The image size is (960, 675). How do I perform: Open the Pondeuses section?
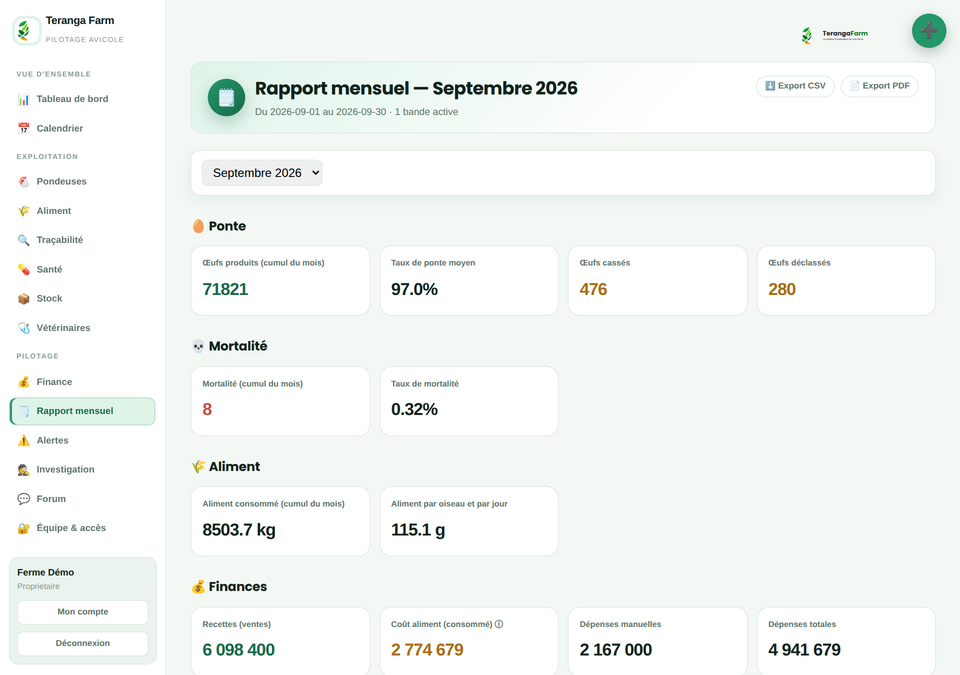(x=83, y=181)
